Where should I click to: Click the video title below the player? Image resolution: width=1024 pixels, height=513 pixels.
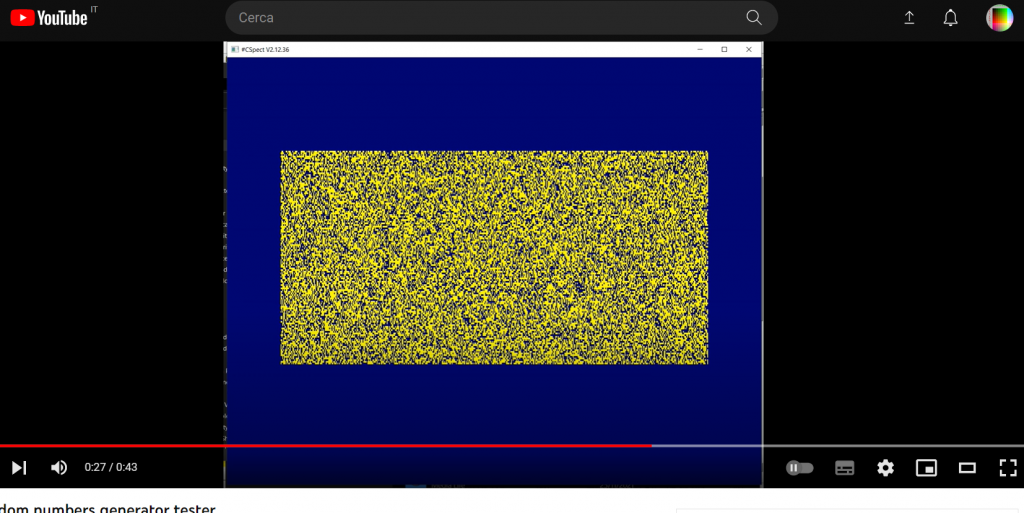tap(108, 508)
